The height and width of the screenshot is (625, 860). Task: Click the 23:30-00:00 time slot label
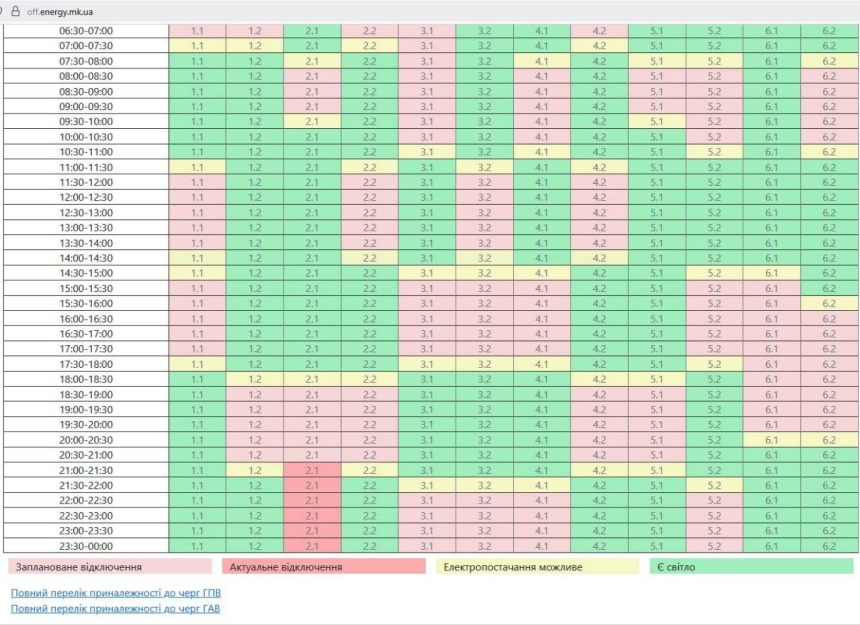tap(86, 546)
